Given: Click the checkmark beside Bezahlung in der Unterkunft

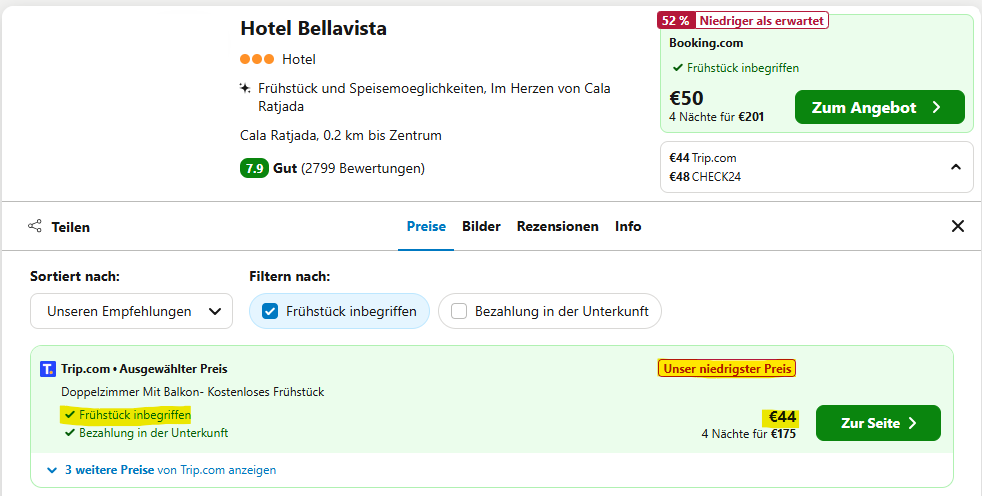Looking at the screenshot, I should pyautogui.click(x=70, y=433).
